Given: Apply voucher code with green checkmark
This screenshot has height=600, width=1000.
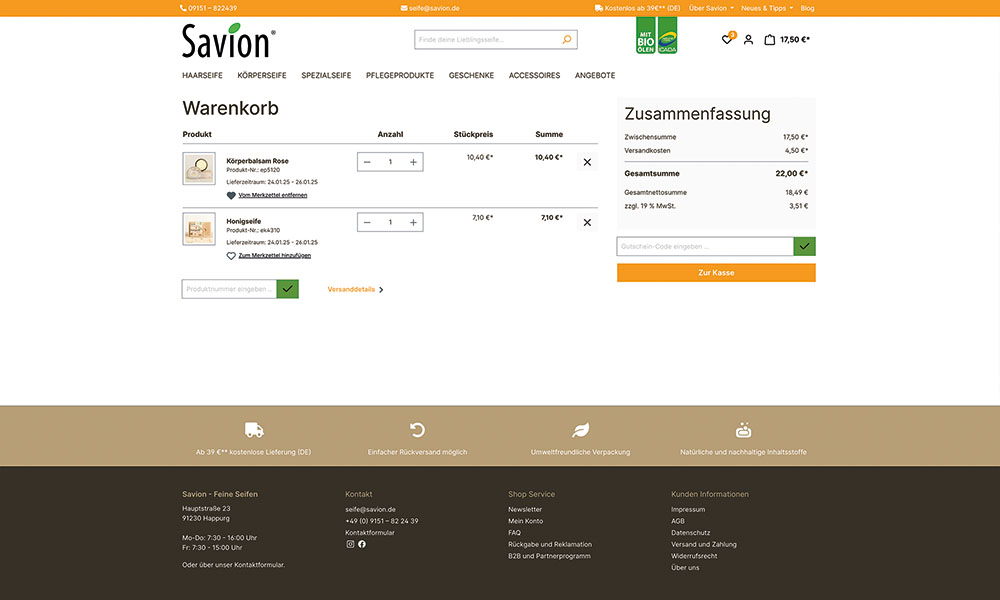Looking at the screenshot, I should 804,246.
